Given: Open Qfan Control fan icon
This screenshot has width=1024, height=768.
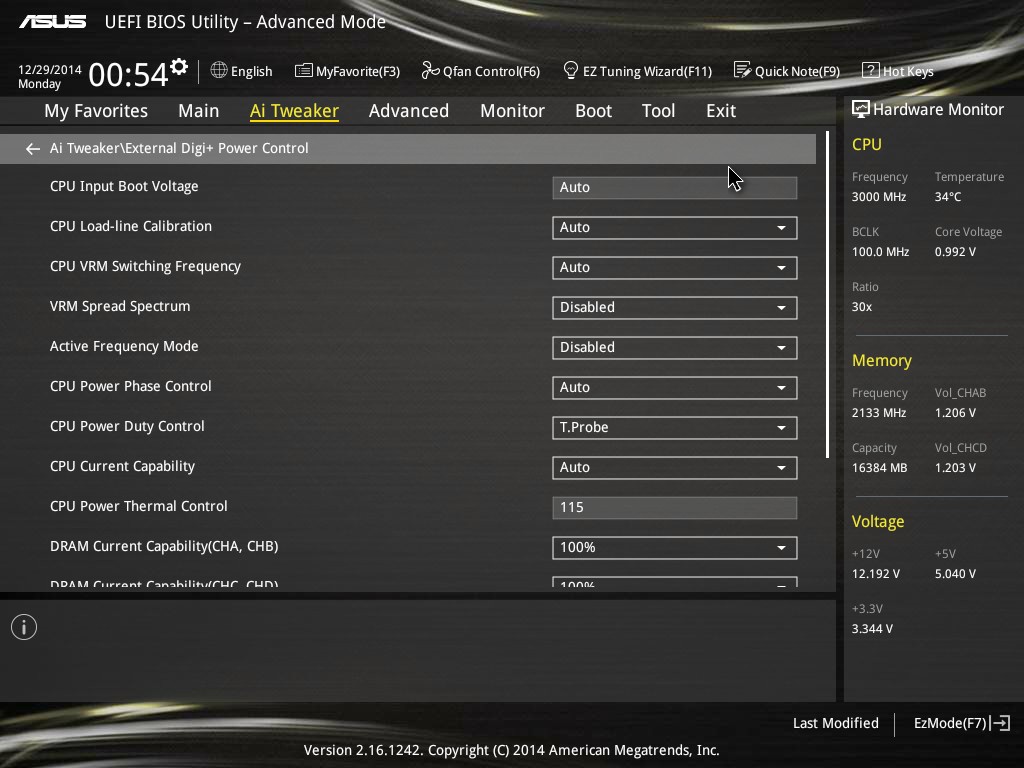Looking at the screenshot, I should pos(430,70).
